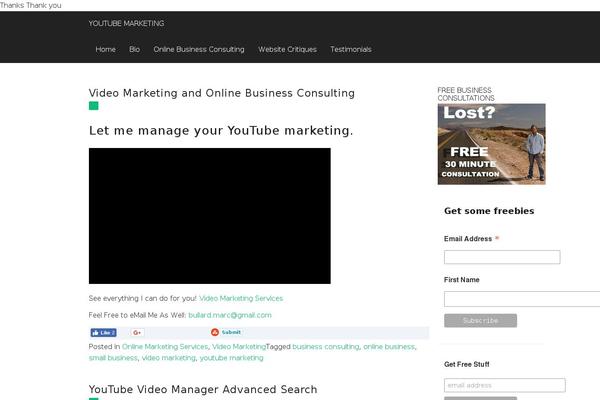Open the small business tag
Image resolution: width=600 pixels, height=400 pixels.
coord(113,358)
